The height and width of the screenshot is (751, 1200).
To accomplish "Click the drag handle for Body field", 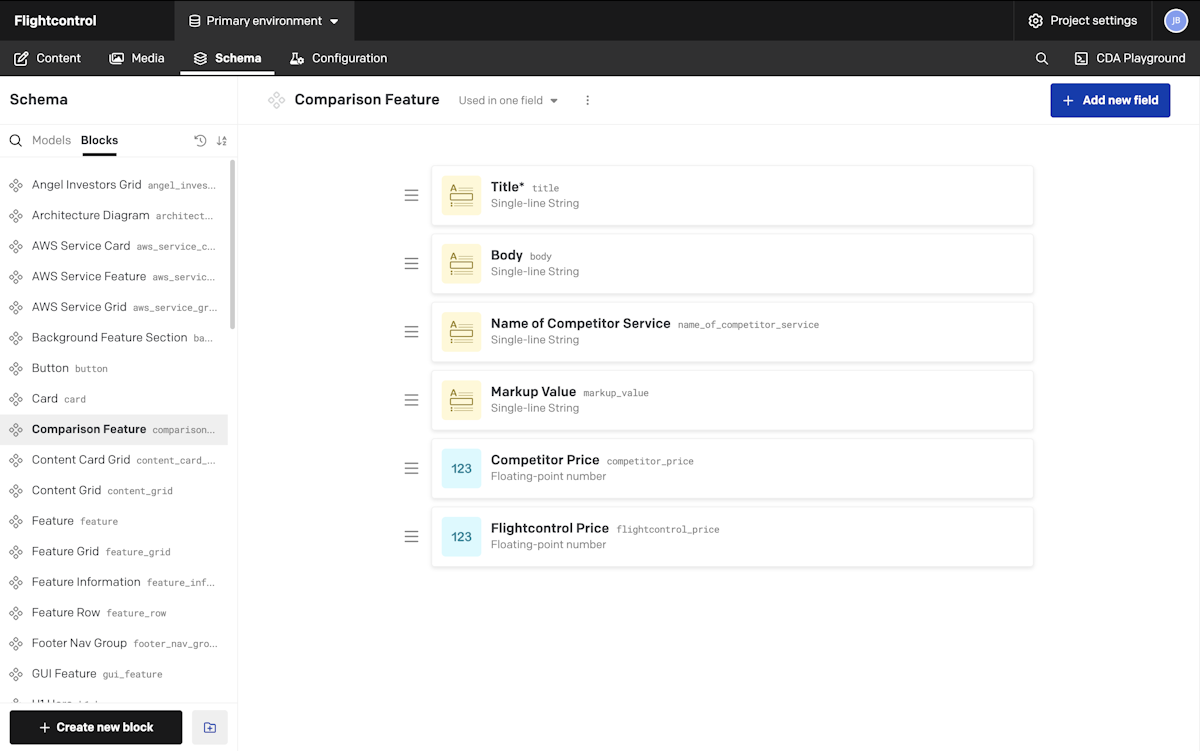I will point(411,263).
